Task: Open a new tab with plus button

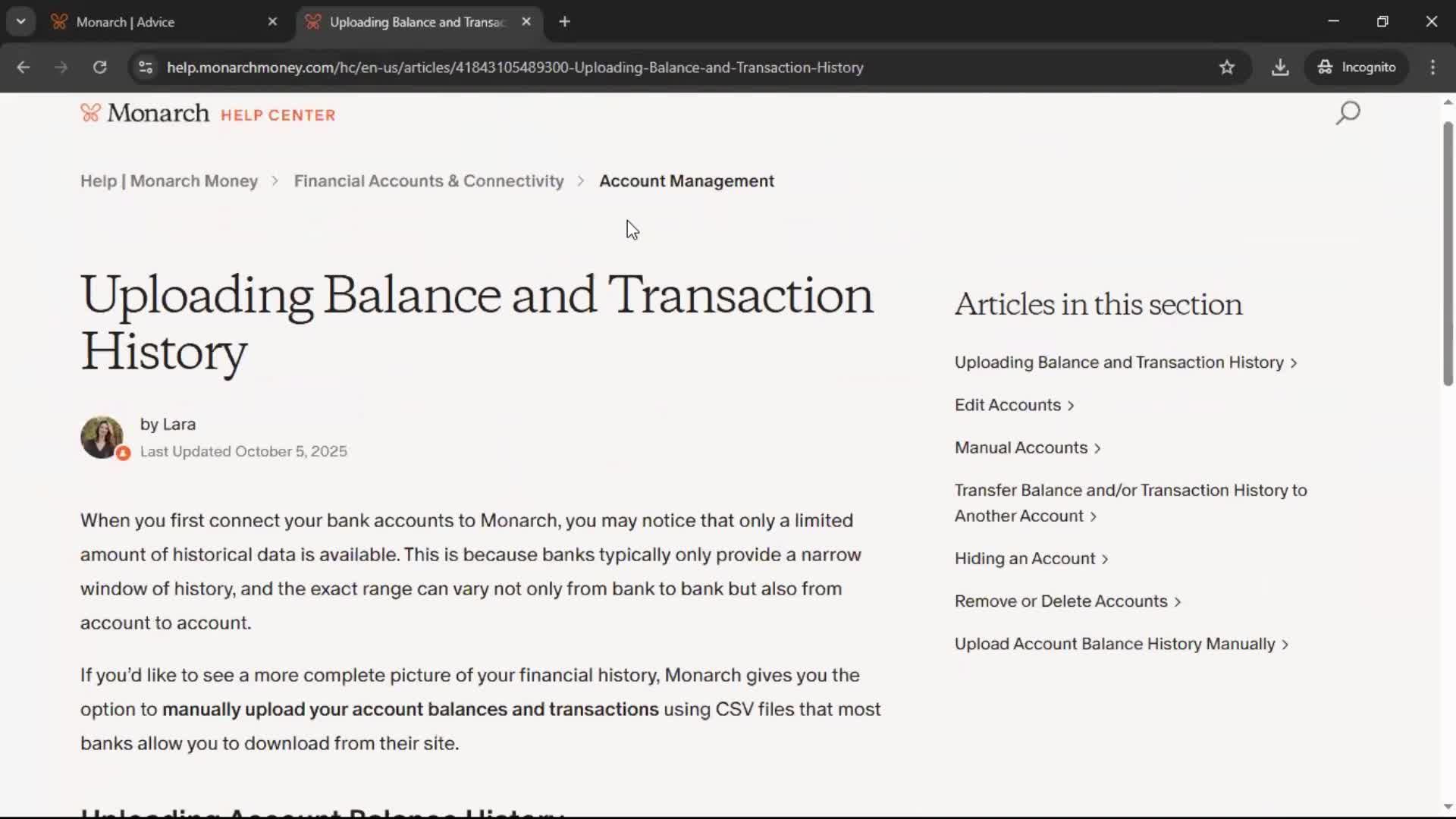Action: tap(564, 22)
